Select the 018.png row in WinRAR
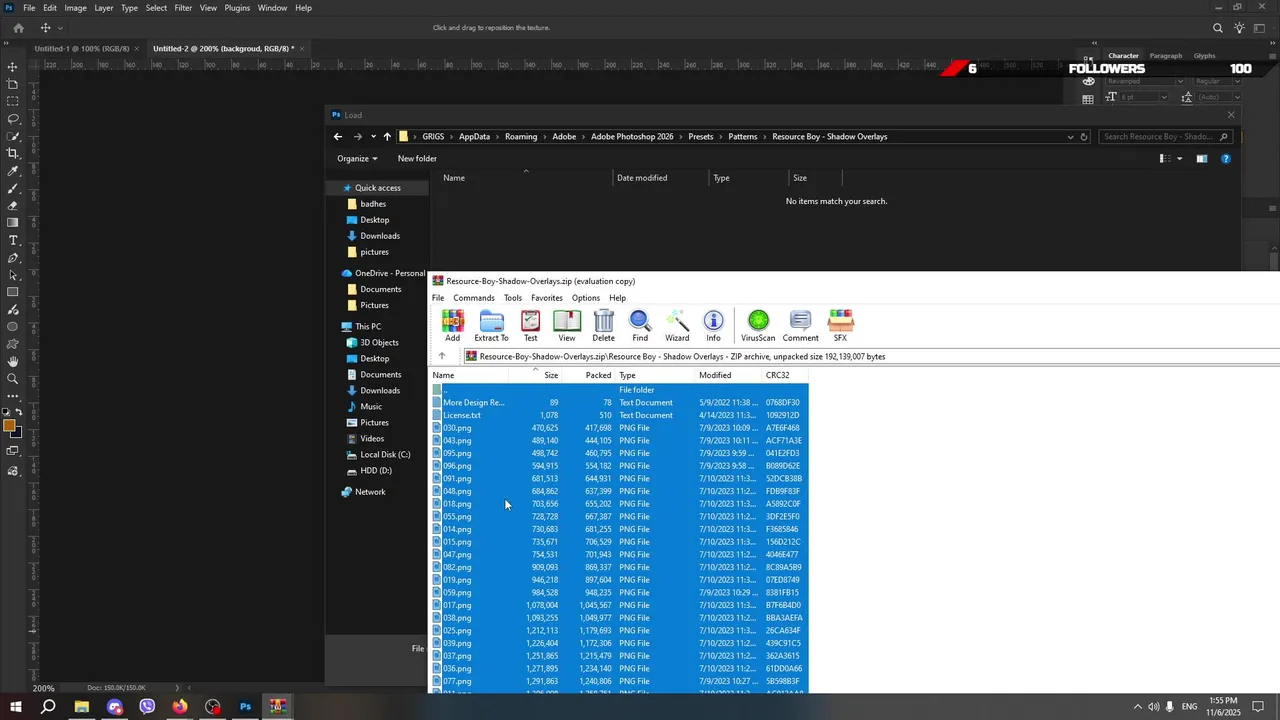1280x720 pixels. coord(620,504)
